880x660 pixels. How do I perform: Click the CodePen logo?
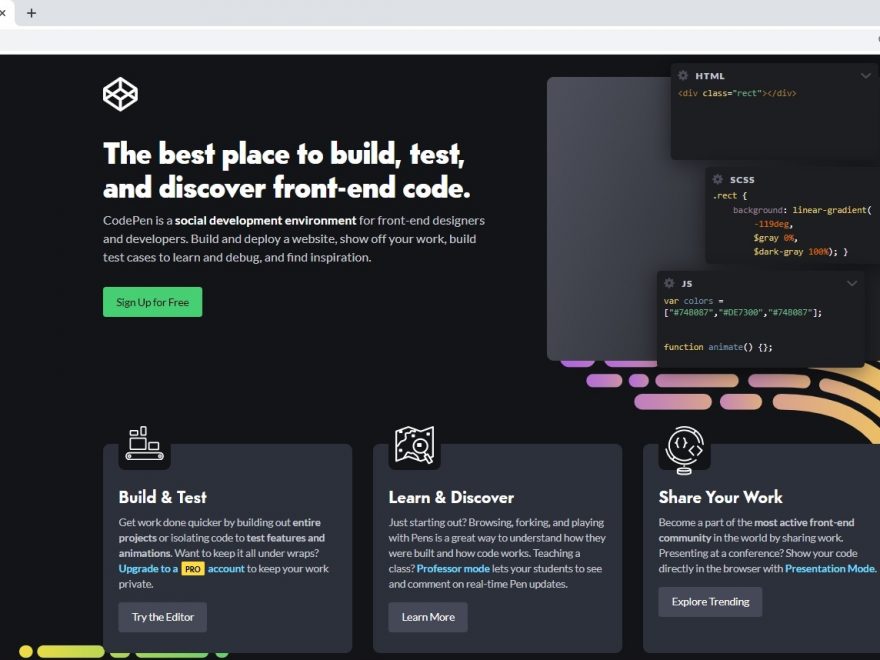(120, 95)
